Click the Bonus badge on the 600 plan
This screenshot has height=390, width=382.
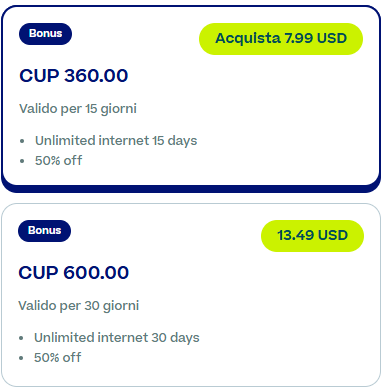44,231
